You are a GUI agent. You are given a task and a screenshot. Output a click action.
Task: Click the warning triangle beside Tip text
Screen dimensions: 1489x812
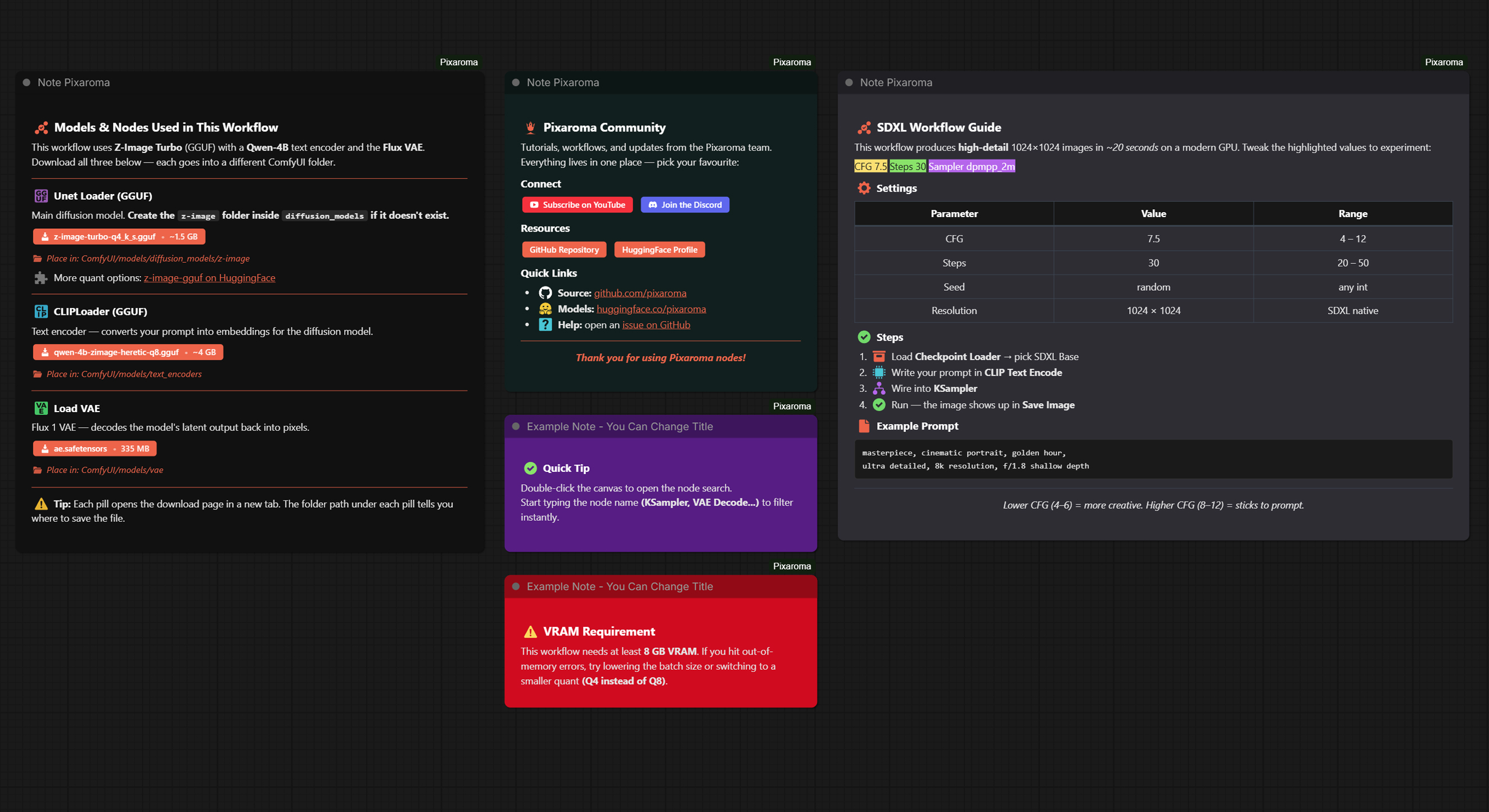[41, 504]
